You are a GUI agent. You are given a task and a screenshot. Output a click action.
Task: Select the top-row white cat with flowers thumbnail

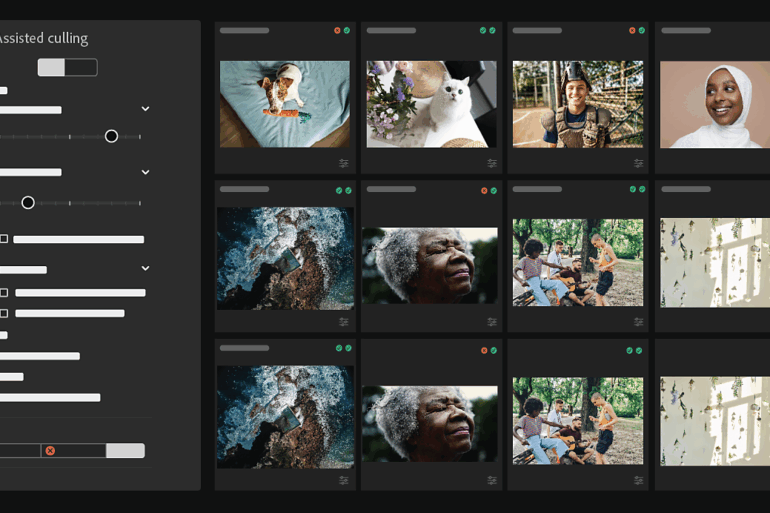(431, 104)
